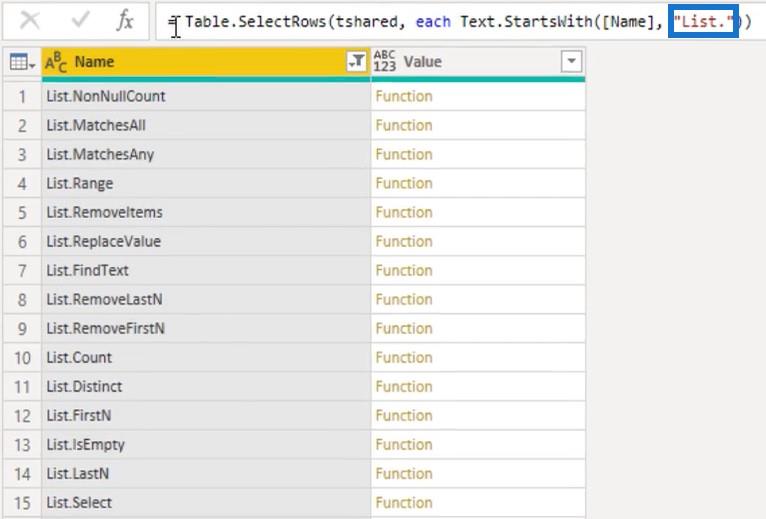Open Function link for List.RemoveLastN
766x519 pixels.
pyautogui.click(x=404, y=300)
